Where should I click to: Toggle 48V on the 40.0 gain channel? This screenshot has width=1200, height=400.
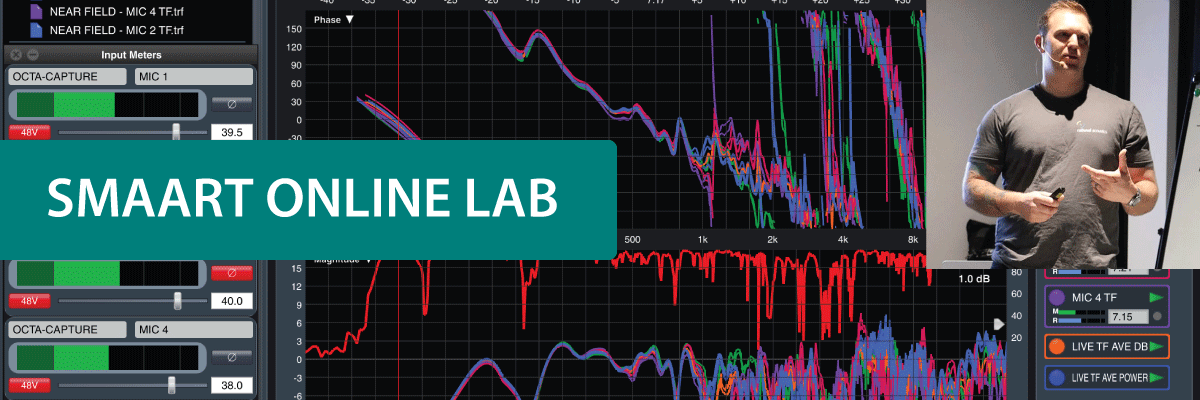click(29, 301)
